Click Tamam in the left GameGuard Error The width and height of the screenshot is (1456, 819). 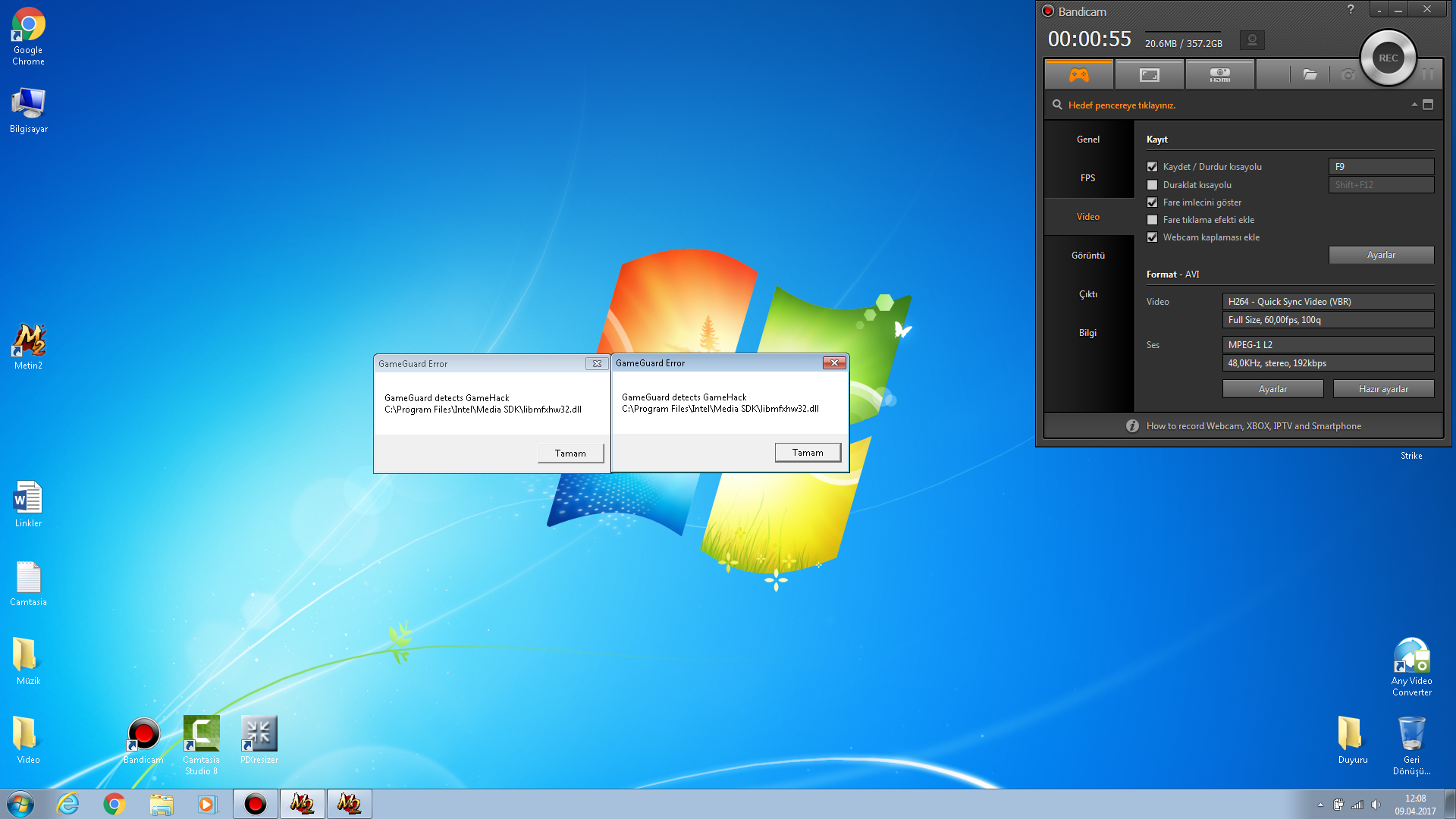(x=570, y=453)
